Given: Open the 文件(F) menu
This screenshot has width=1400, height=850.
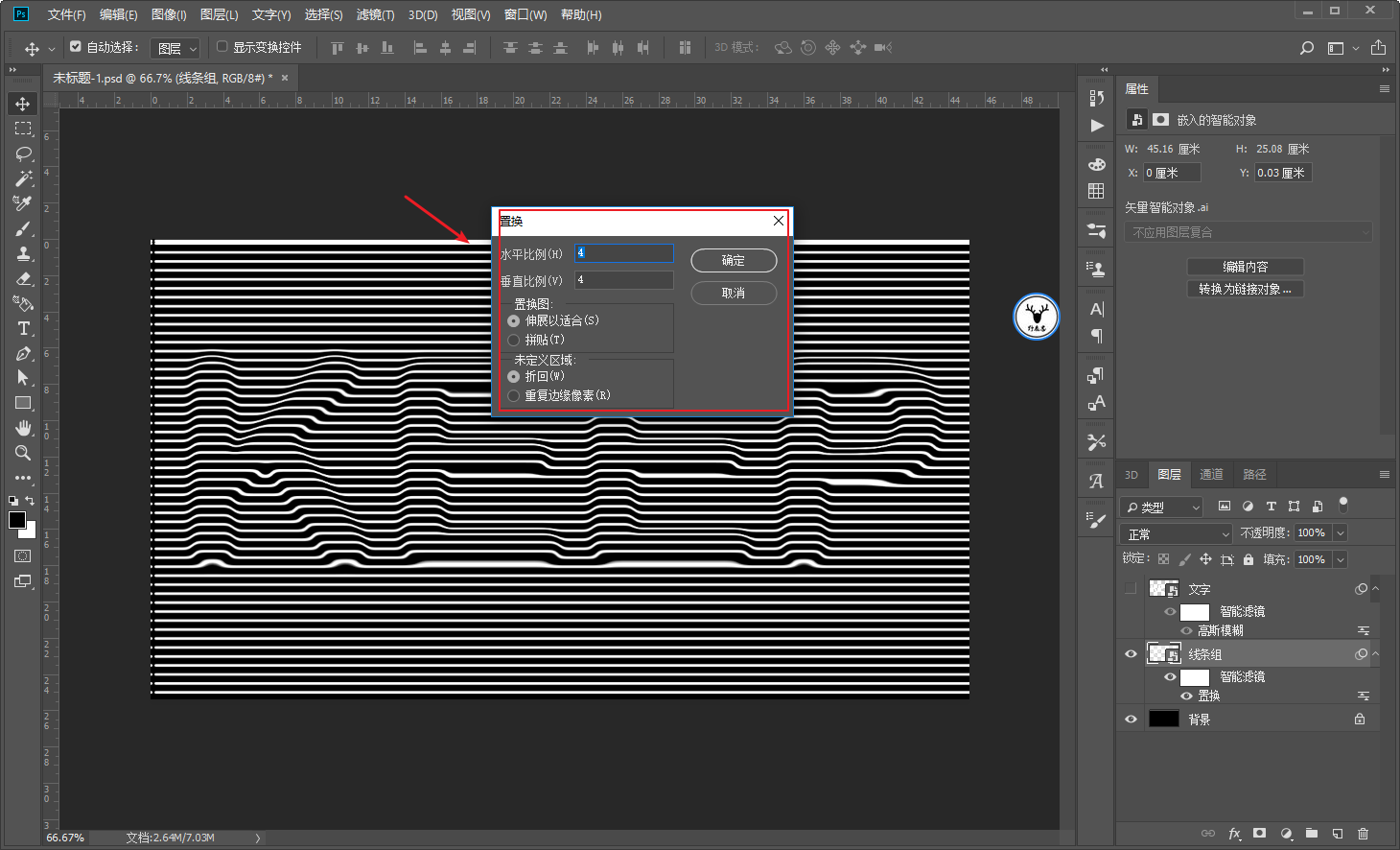Looking at the screenshot, I should pos(66,14).
